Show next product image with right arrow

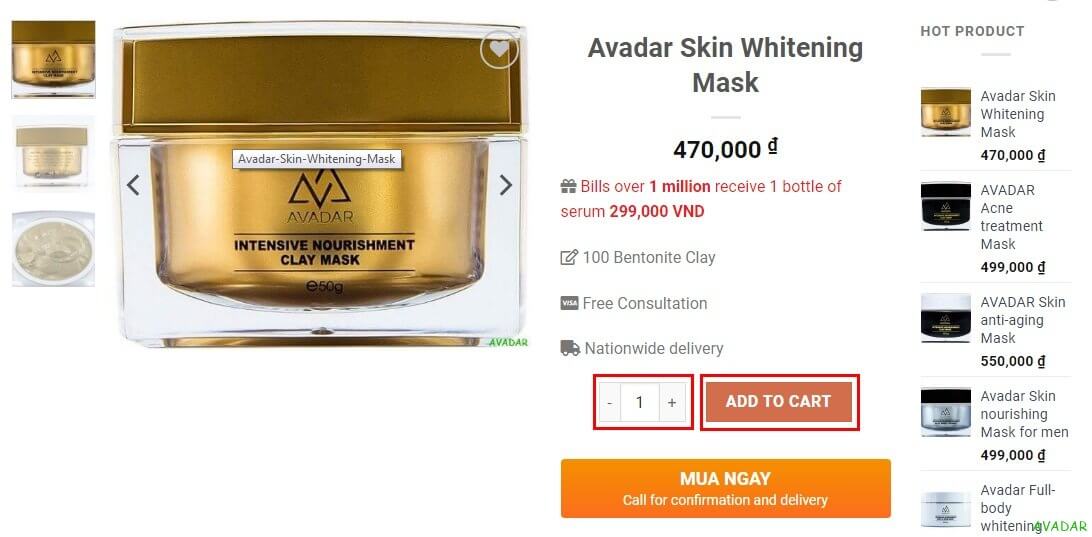pyautogui.click(x=506, y=185)
